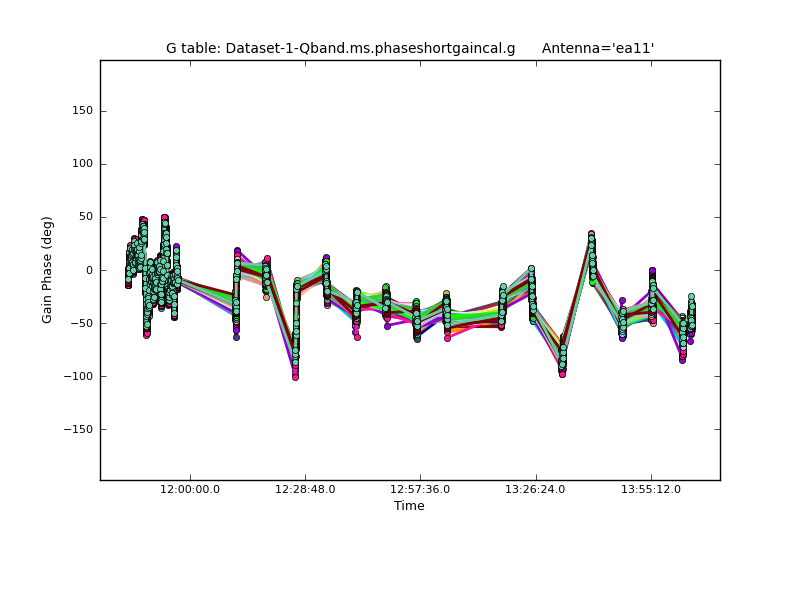
Task: Click the 0 y-axis tick label
Action: coord(88,270)
